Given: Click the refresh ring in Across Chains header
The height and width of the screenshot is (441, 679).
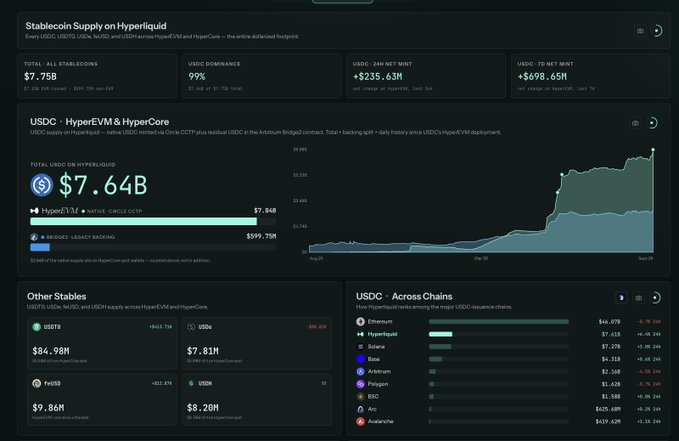Looking at the screenshot, I should [x=656, y=298].
